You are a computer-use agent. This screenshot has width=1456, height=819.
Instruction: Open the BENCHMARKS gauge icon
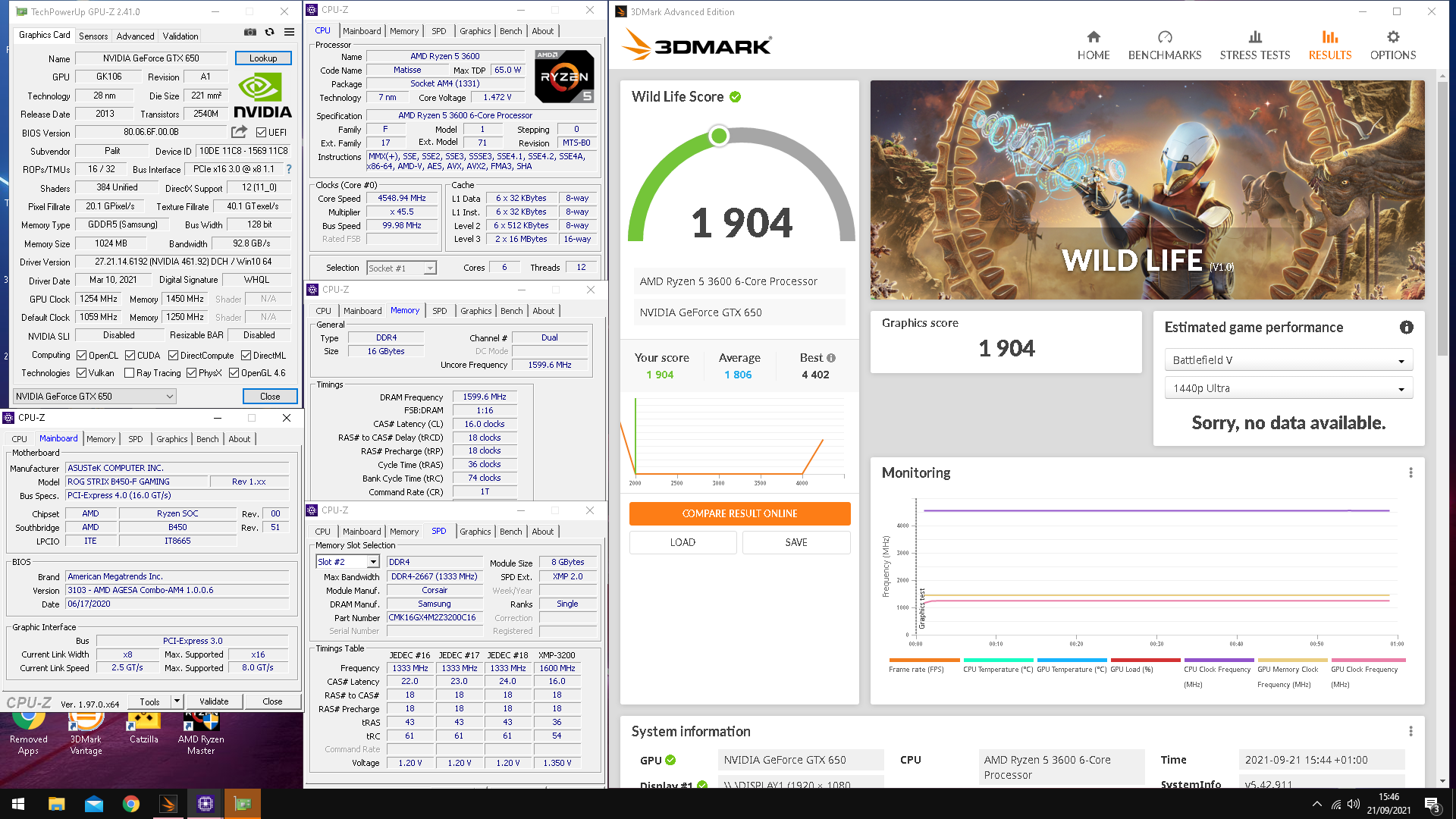pos(1165,36)
